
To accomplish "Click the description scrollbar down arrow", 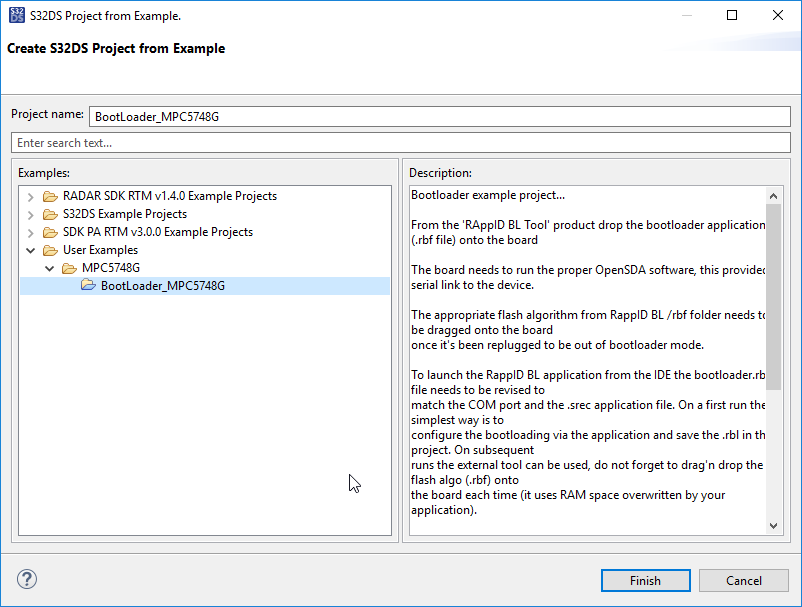I will [x=773, y=526].
